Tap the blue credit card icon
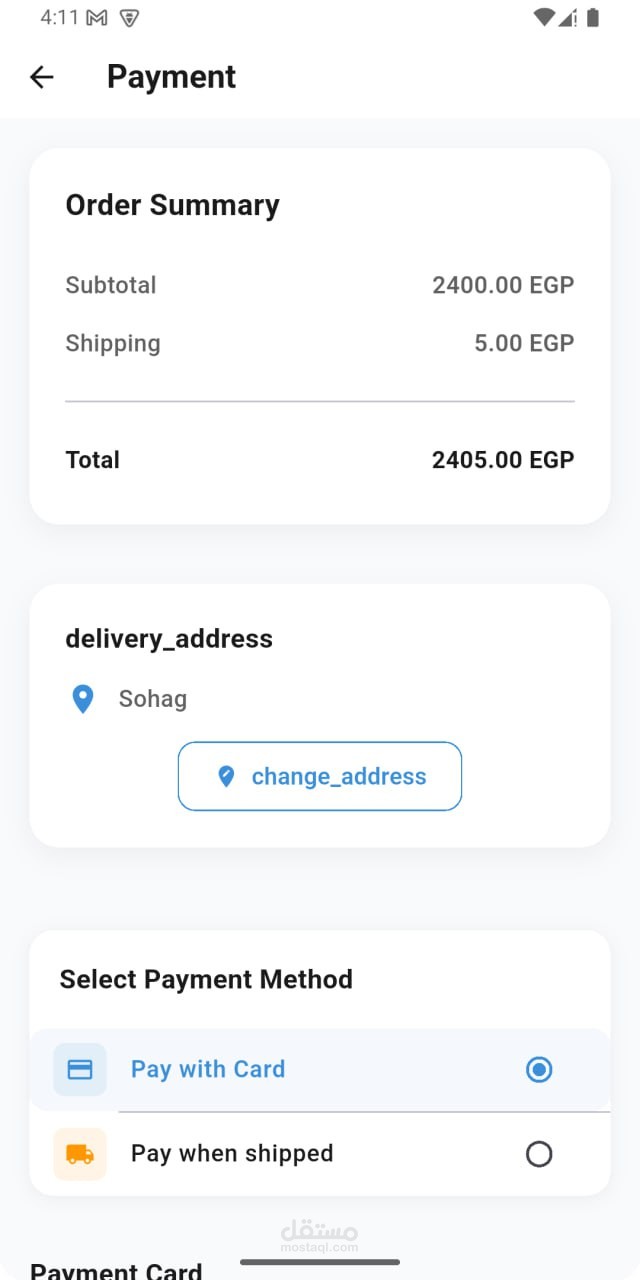Image resolution: width=640 pixels, height=1280 pixels. pyautogui.click(x=80, y=1069)
